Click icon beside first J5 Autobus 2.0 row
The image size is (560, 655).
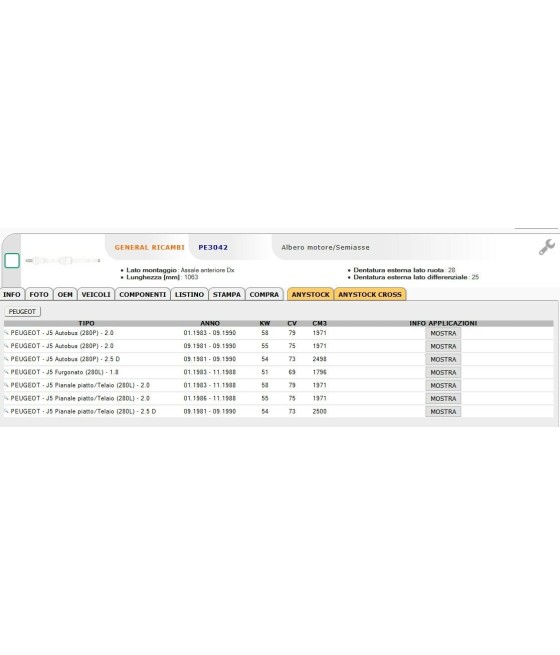[6, 333]
